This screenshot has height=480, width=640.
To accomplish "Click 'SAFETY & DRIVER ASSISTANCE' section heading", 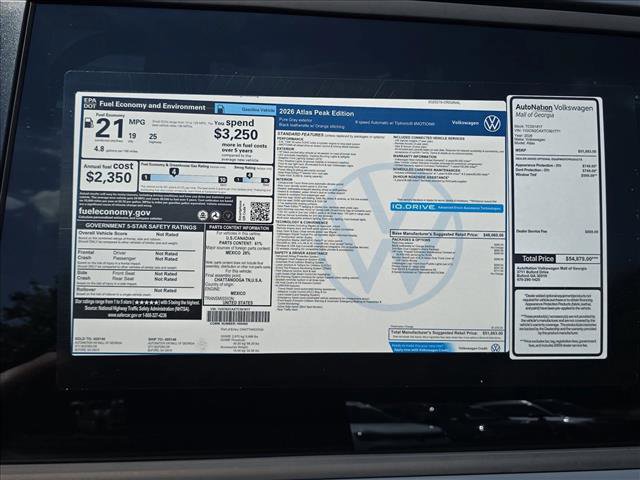I will tap(301, 253).
